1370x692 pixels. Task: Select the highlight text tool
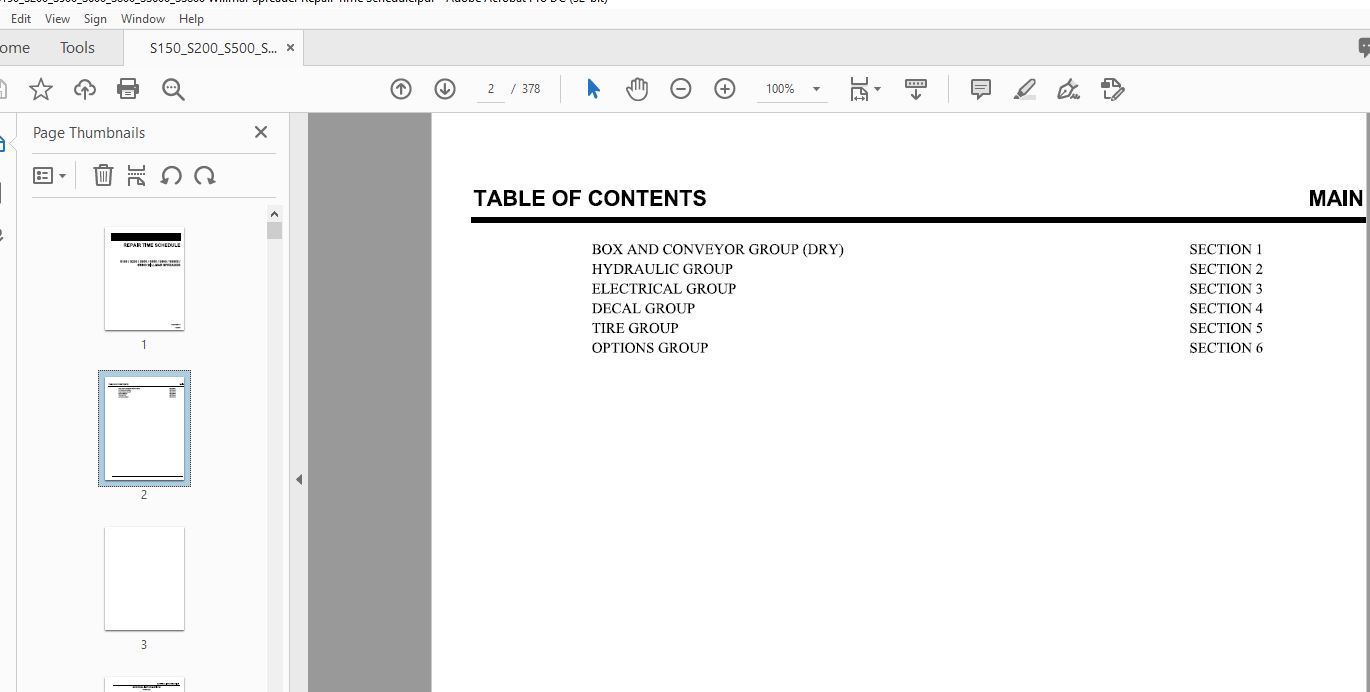(1025, 89)
